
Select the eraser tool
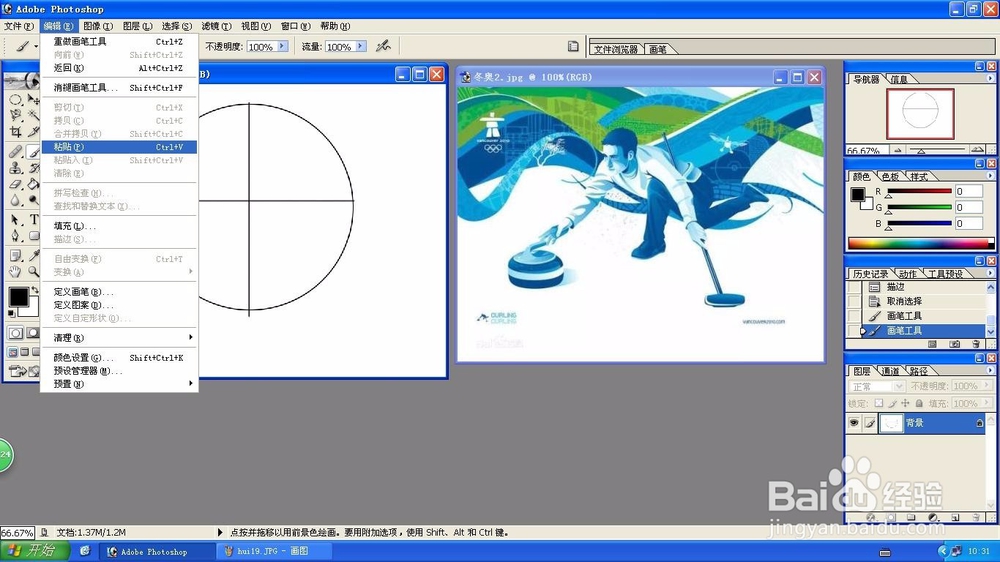pos(15,184)
